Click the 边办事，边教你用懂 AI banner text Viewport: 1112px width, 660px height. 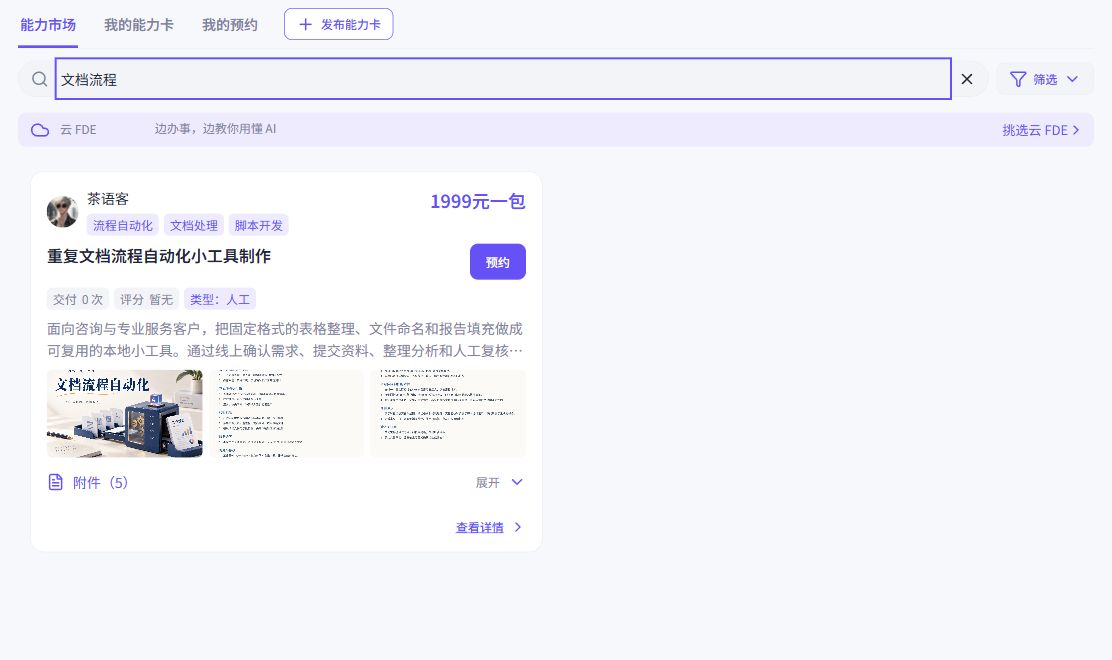click(x=216, y=129)
